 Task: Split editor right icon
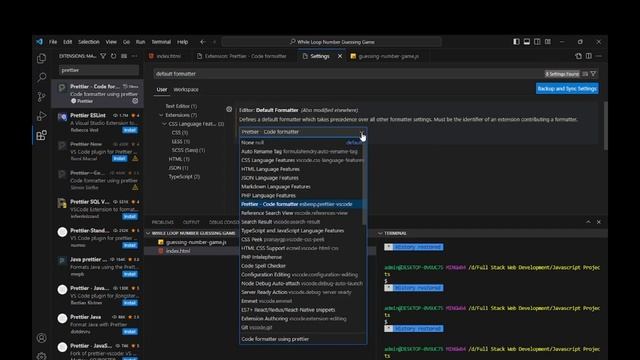click(x=589, y=56)
